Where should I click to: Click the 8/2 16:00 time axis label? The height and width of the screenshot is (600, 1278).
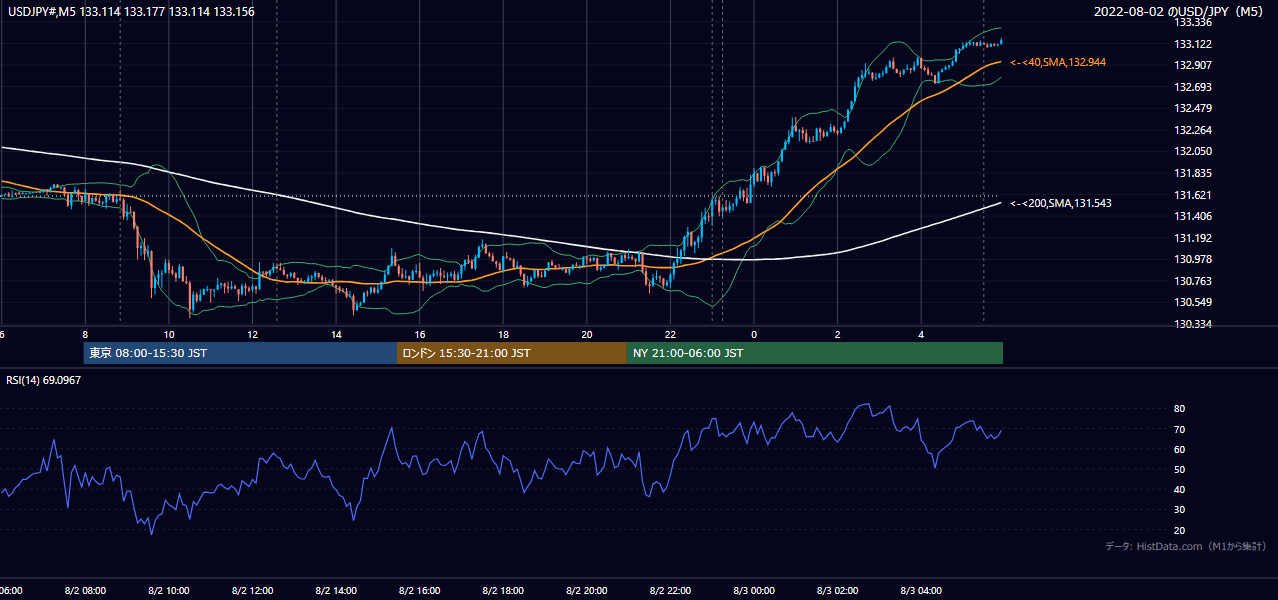[420, 591]
